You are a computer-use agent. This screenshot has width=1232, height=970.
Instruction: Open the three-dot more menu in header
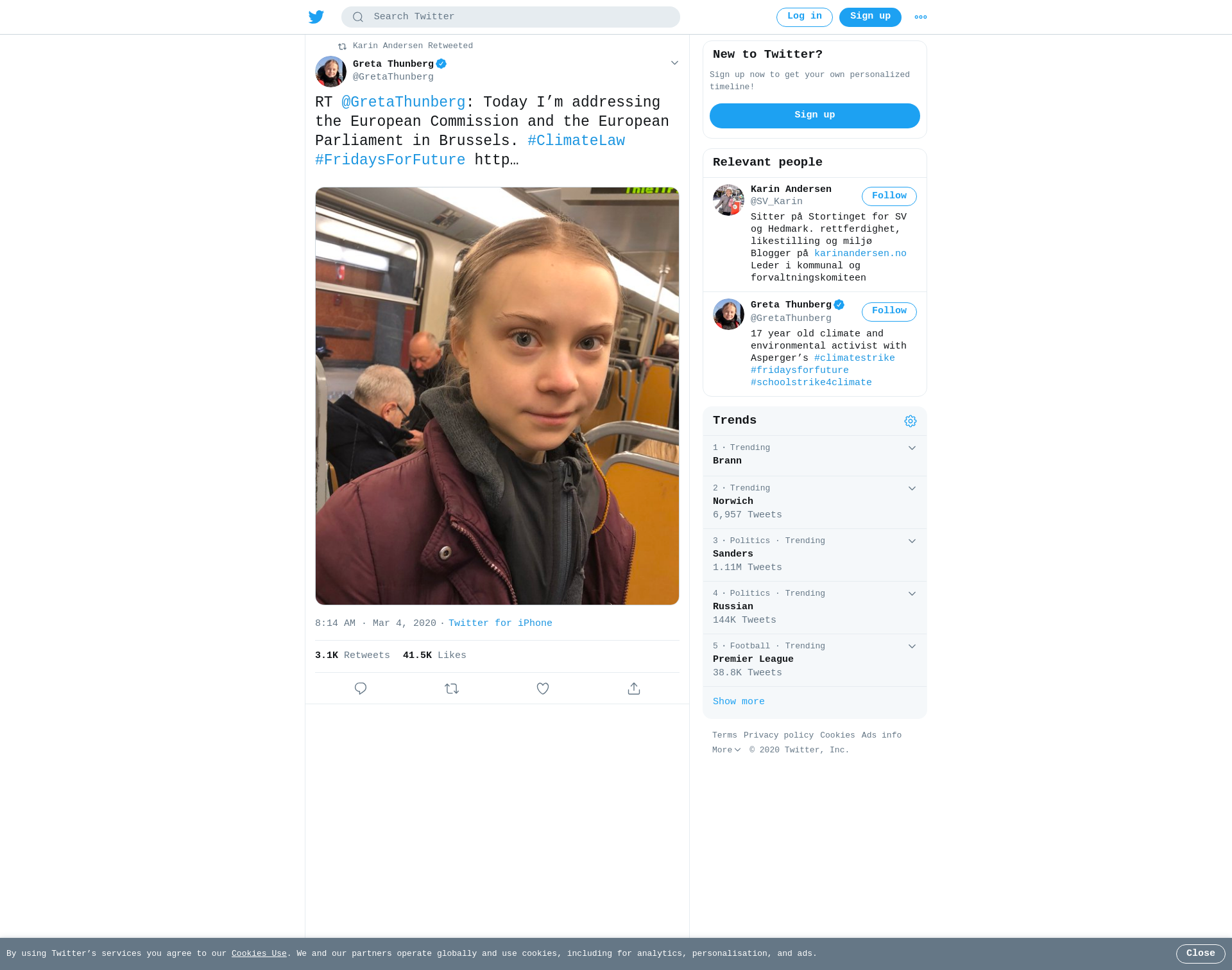[921, 17]
